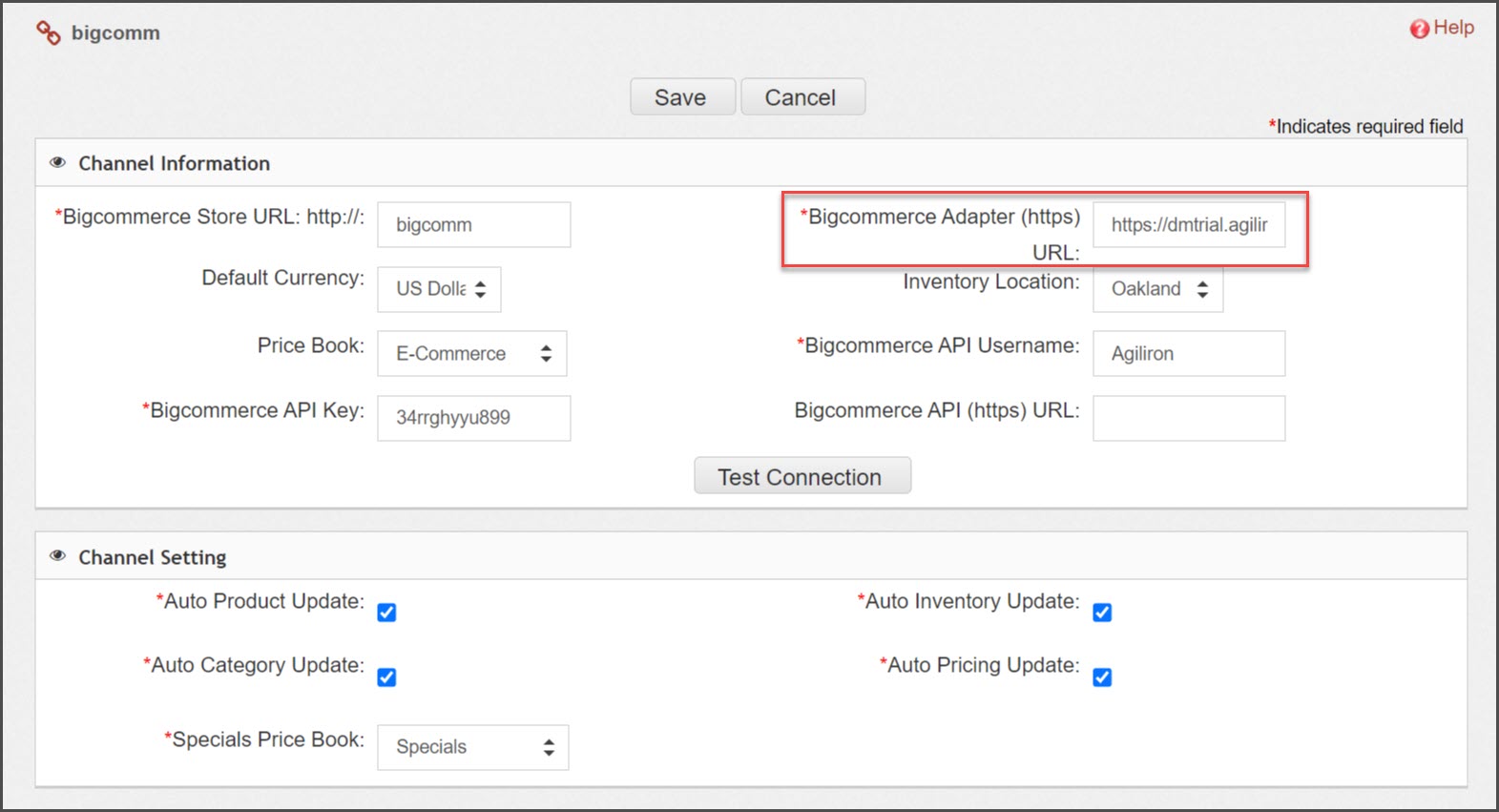Viewport: 1499px width, 812px height.
Task: Click the bigcomm chain link icon
Action: tap(49, 32)
